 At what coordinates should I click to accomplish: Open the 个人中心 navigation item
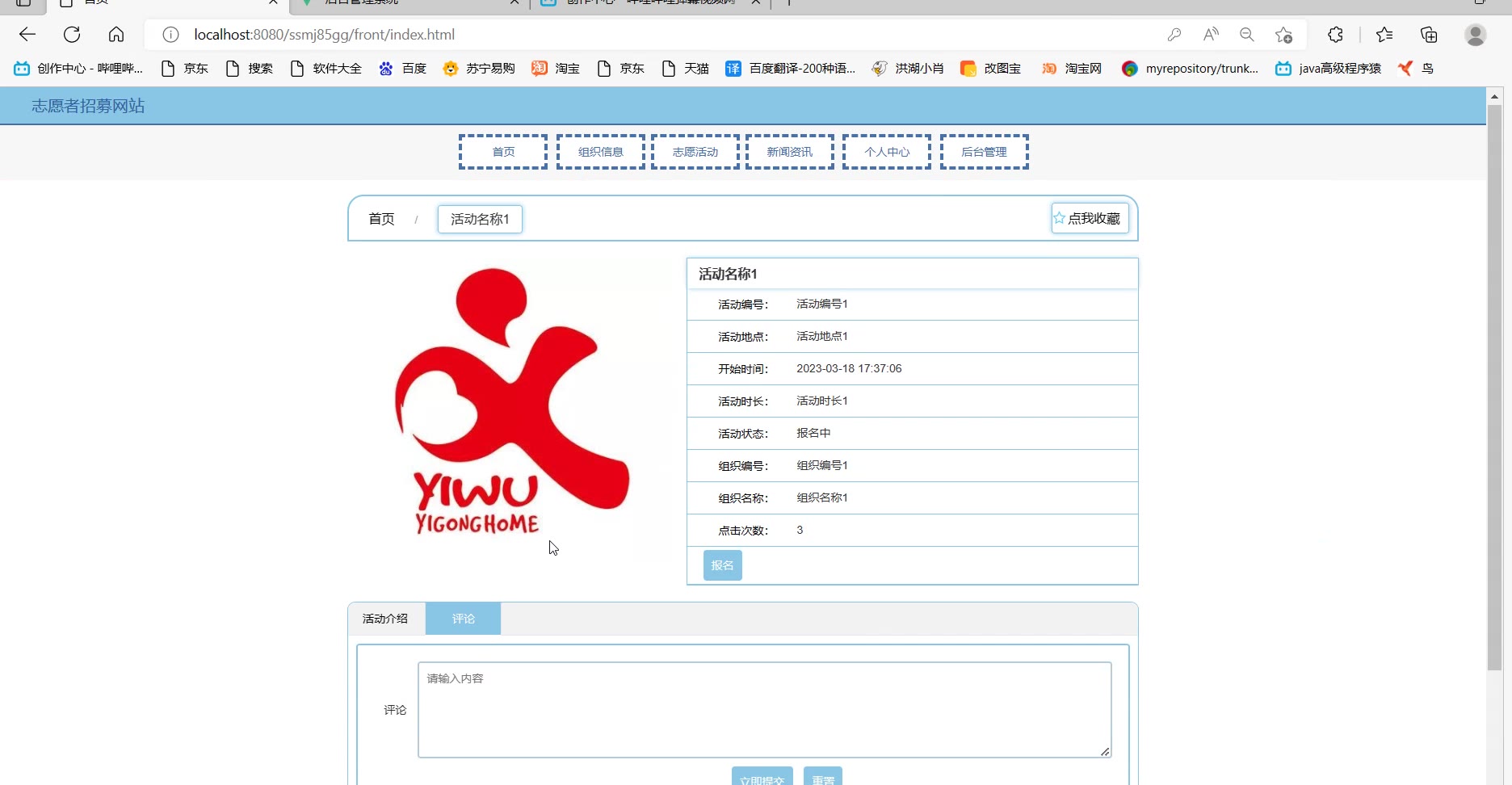point(887,152)
